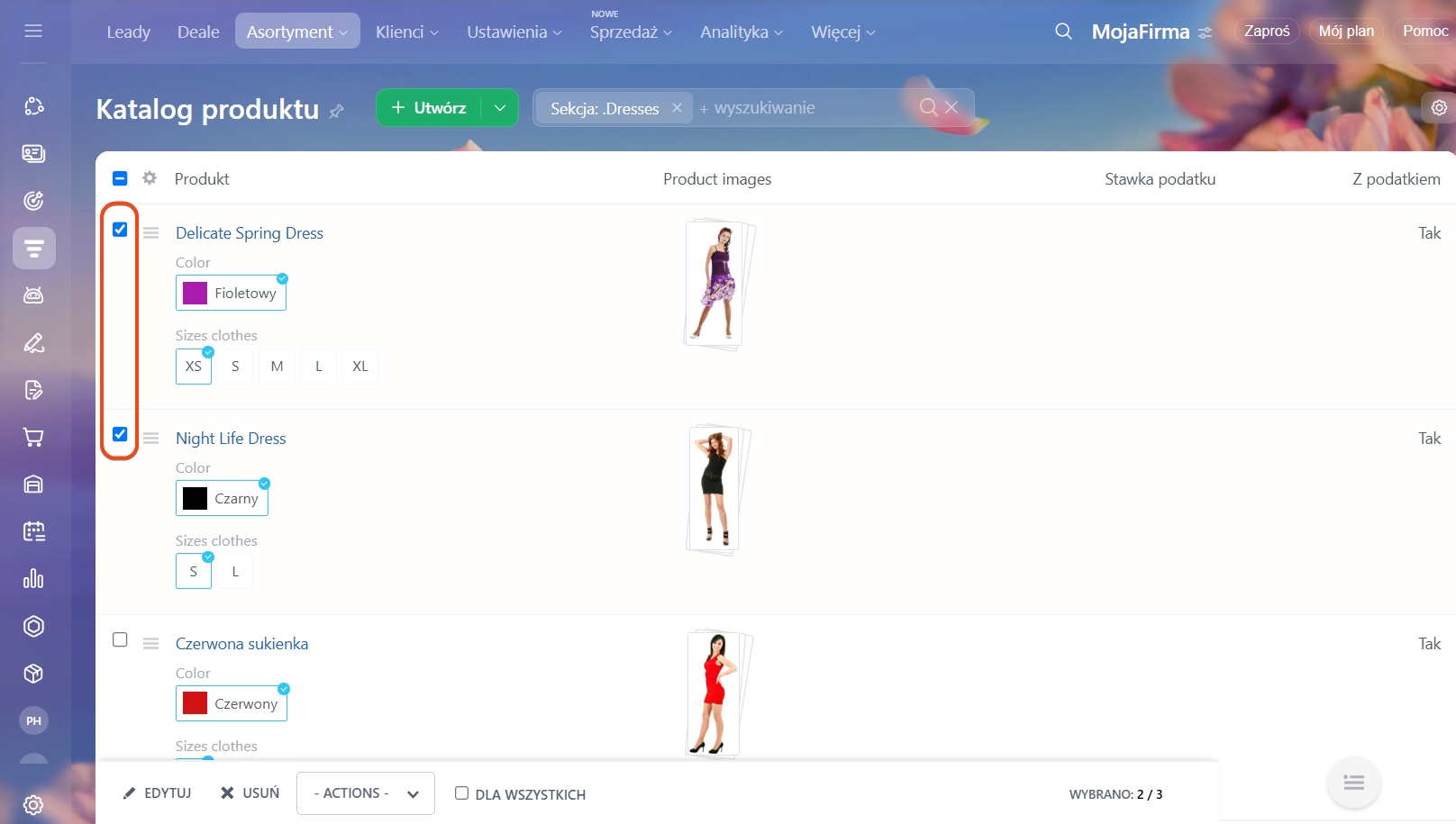Viewport: 1456px width, 824px height.
Task: Enable the DLA WSZYSTKICH checkbox
Action: tap(461, 793)
